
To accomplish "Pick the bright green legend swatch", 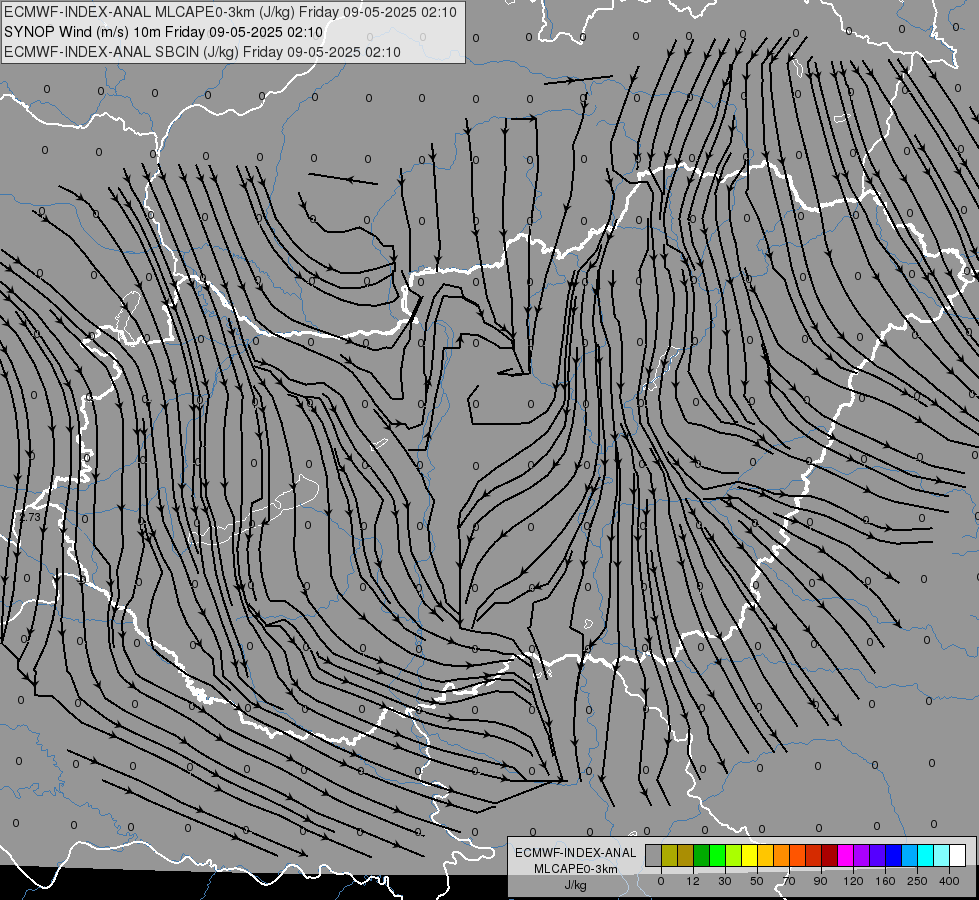I will pos(717,856).
